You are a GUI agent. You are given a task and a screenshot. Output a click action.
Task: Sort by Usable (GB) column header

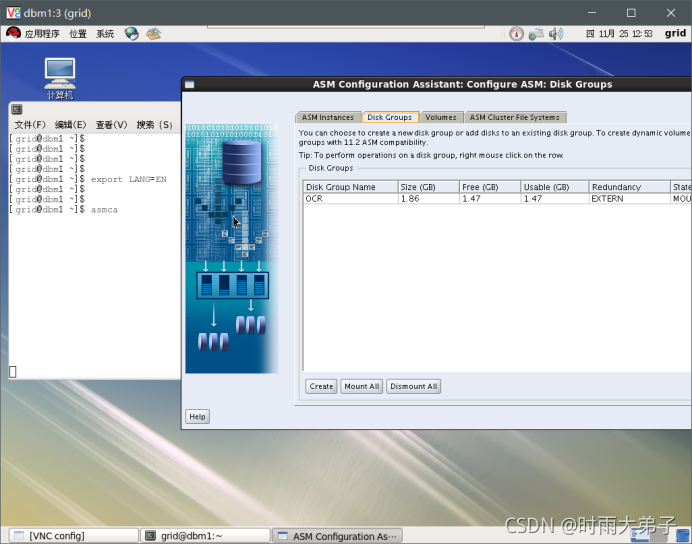(x=555, y=187)
